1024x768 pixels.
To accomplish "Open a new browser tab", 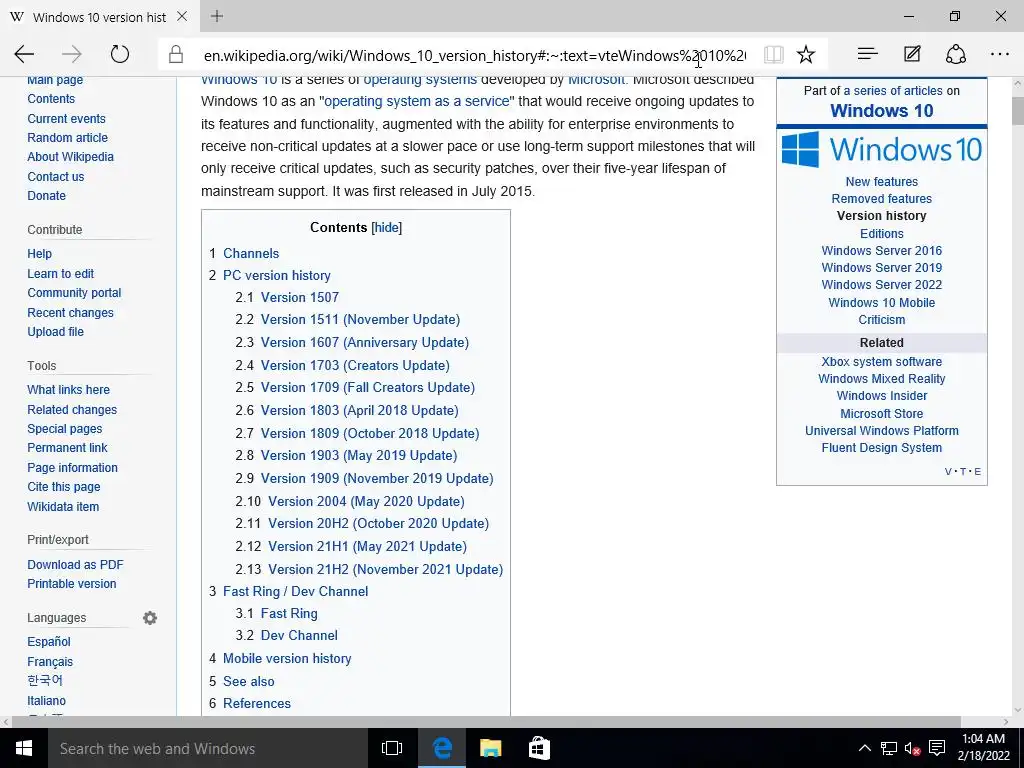I will coord(217,16).
